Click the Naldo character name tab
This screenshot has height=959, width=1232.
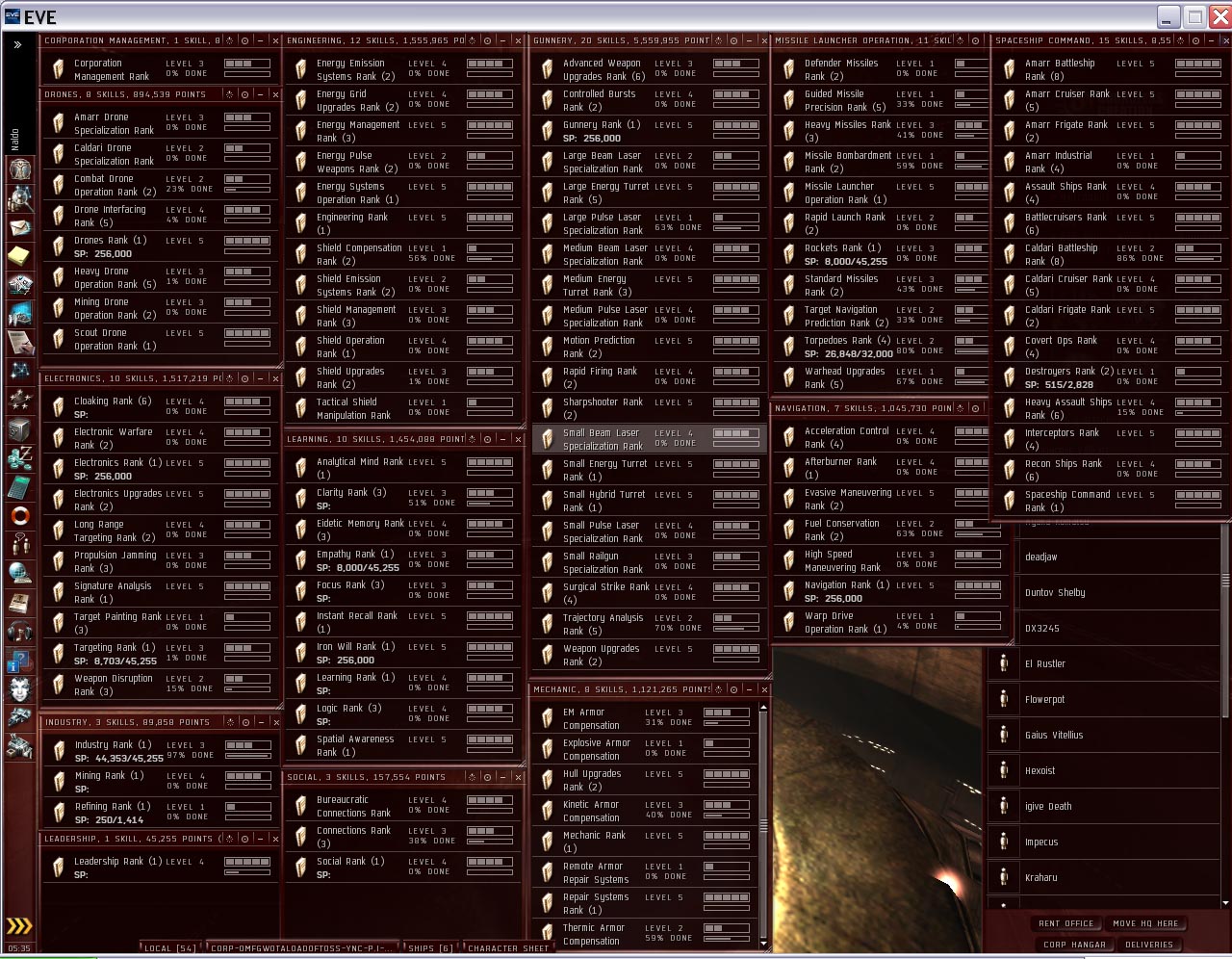(x=14, y=140)
